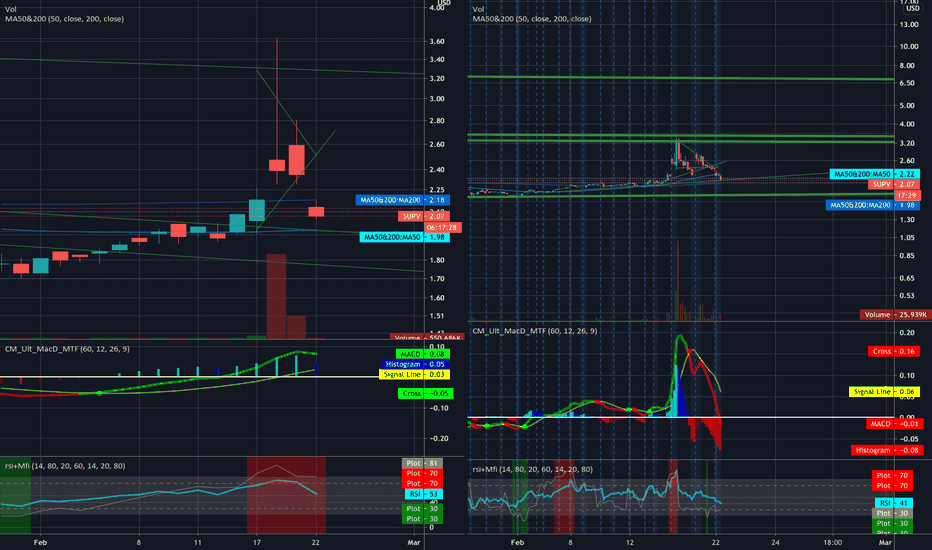Click the red Cross 0.16 label

(894, 351)
